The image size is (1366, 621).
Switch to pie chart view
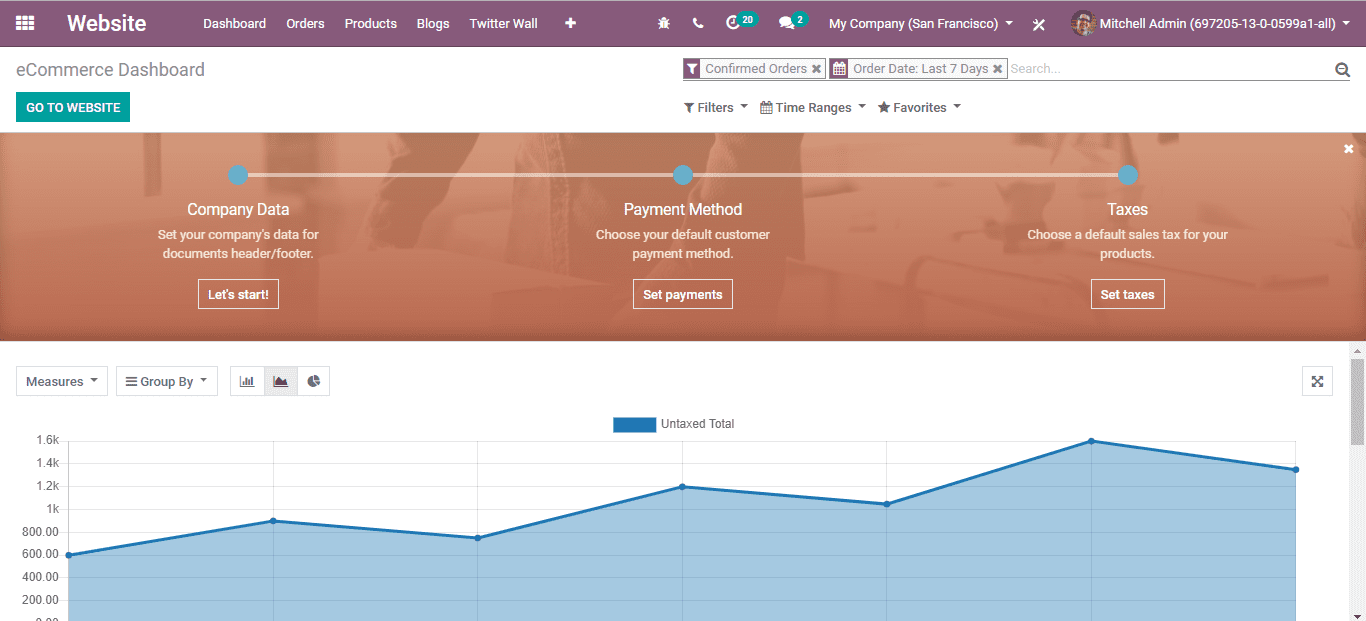[314, 381]
